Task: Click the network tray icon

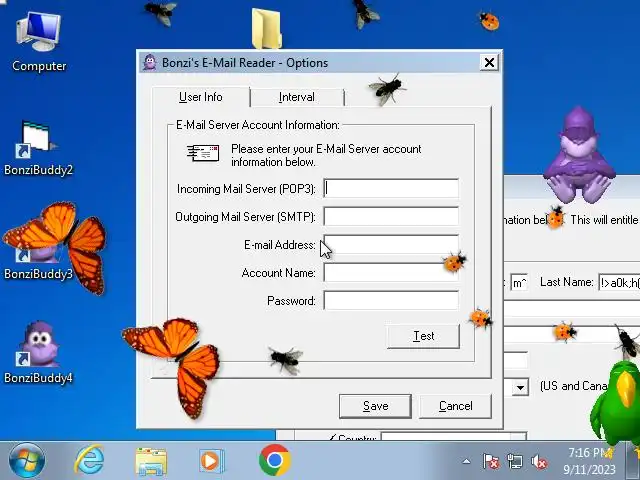Action: (515, 462)
